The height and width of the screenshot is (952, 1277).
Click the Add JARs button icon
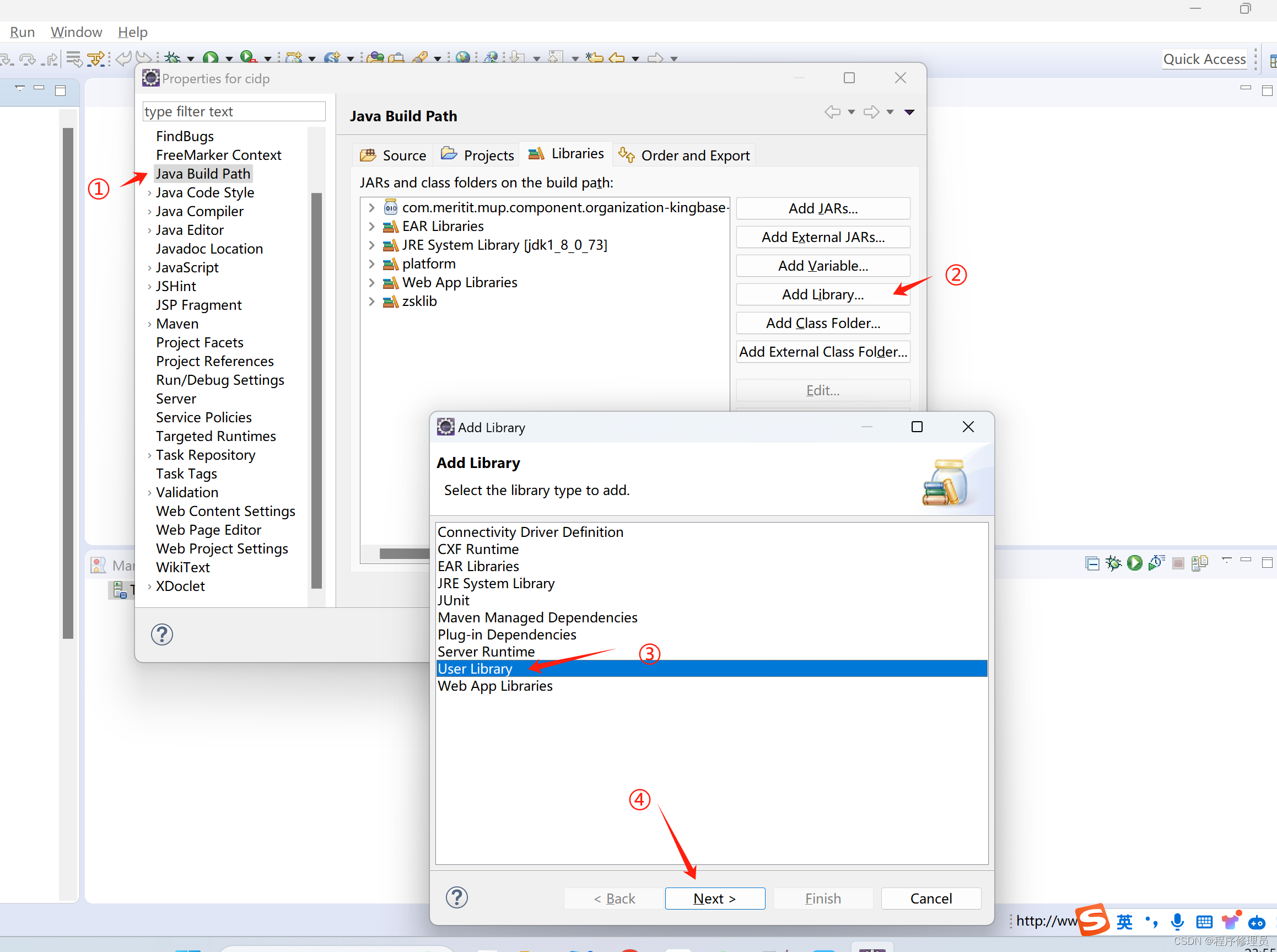pos(823,208)
